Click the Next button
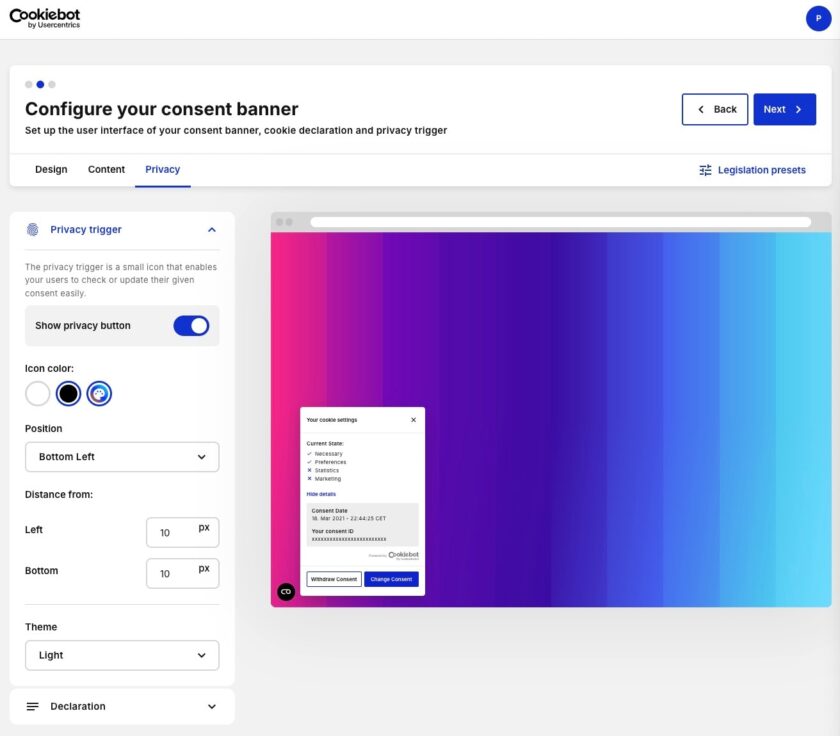 pos(784,110)
